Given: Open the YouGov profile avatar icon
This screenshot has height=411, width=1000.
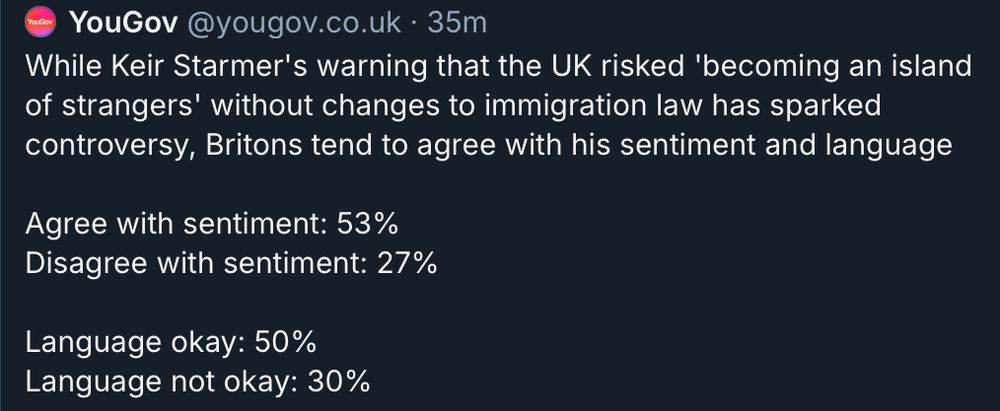Looking at the screenshot, I should tap(40, 22).
